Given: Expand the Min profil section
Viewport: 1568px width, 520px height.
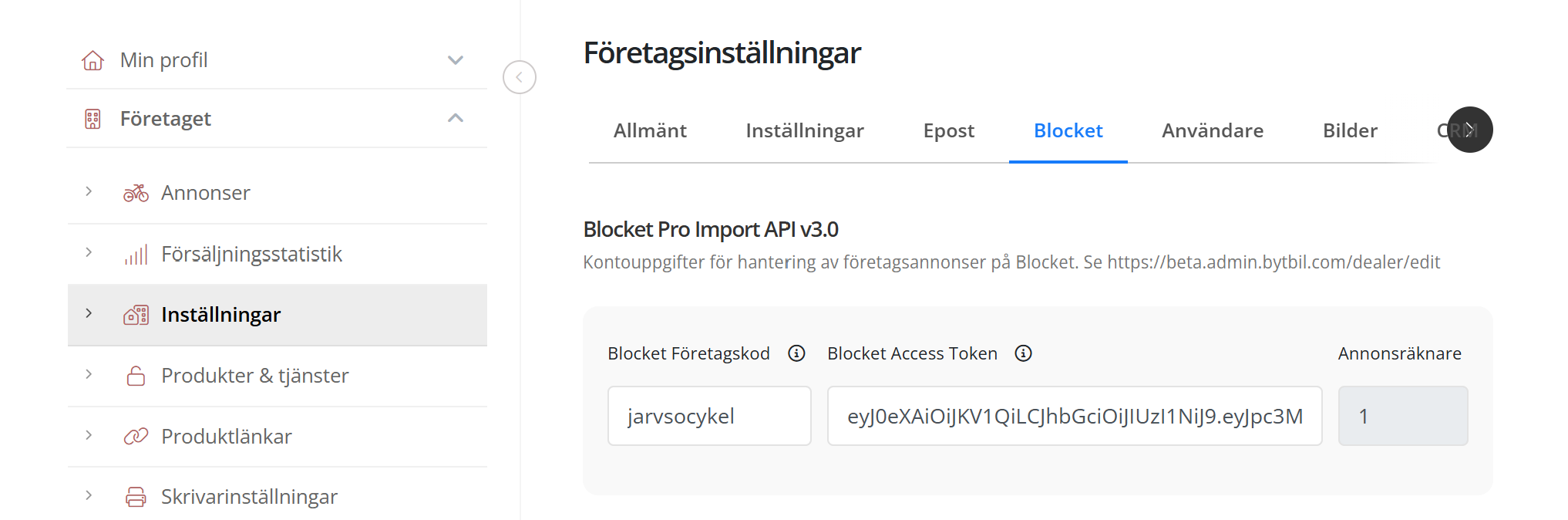Looking at the screenshot, I should pos(456,60).
